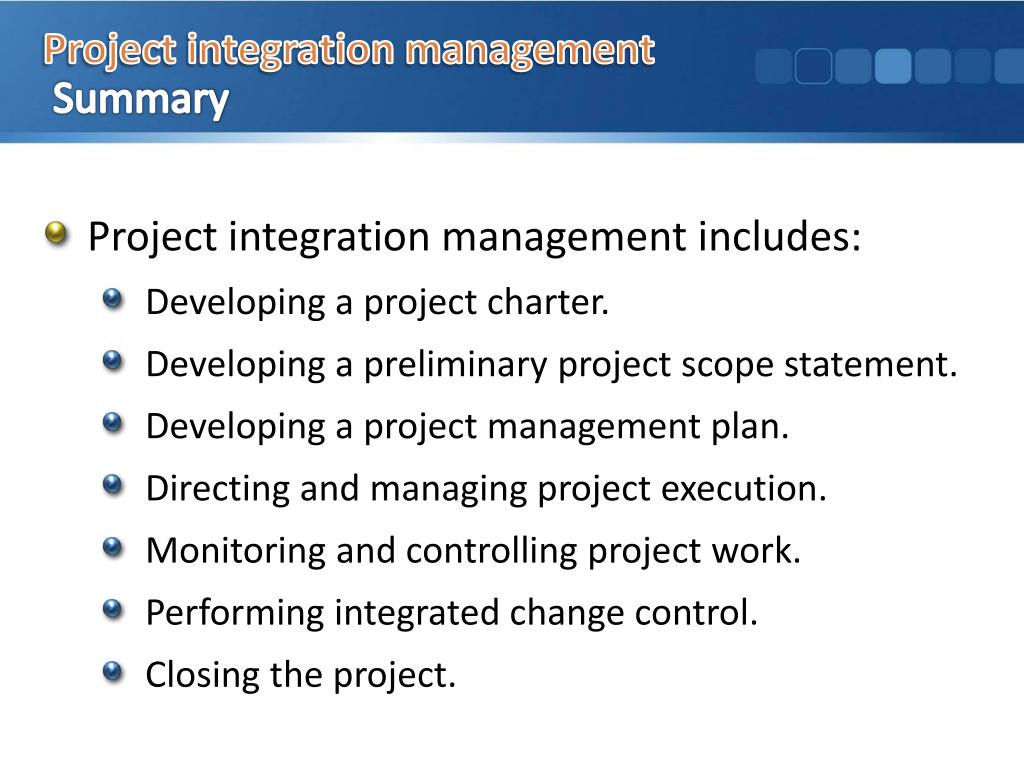
Task: Click 'Developing a preliminary project scope statement.' text
Action: coord(552,365)
